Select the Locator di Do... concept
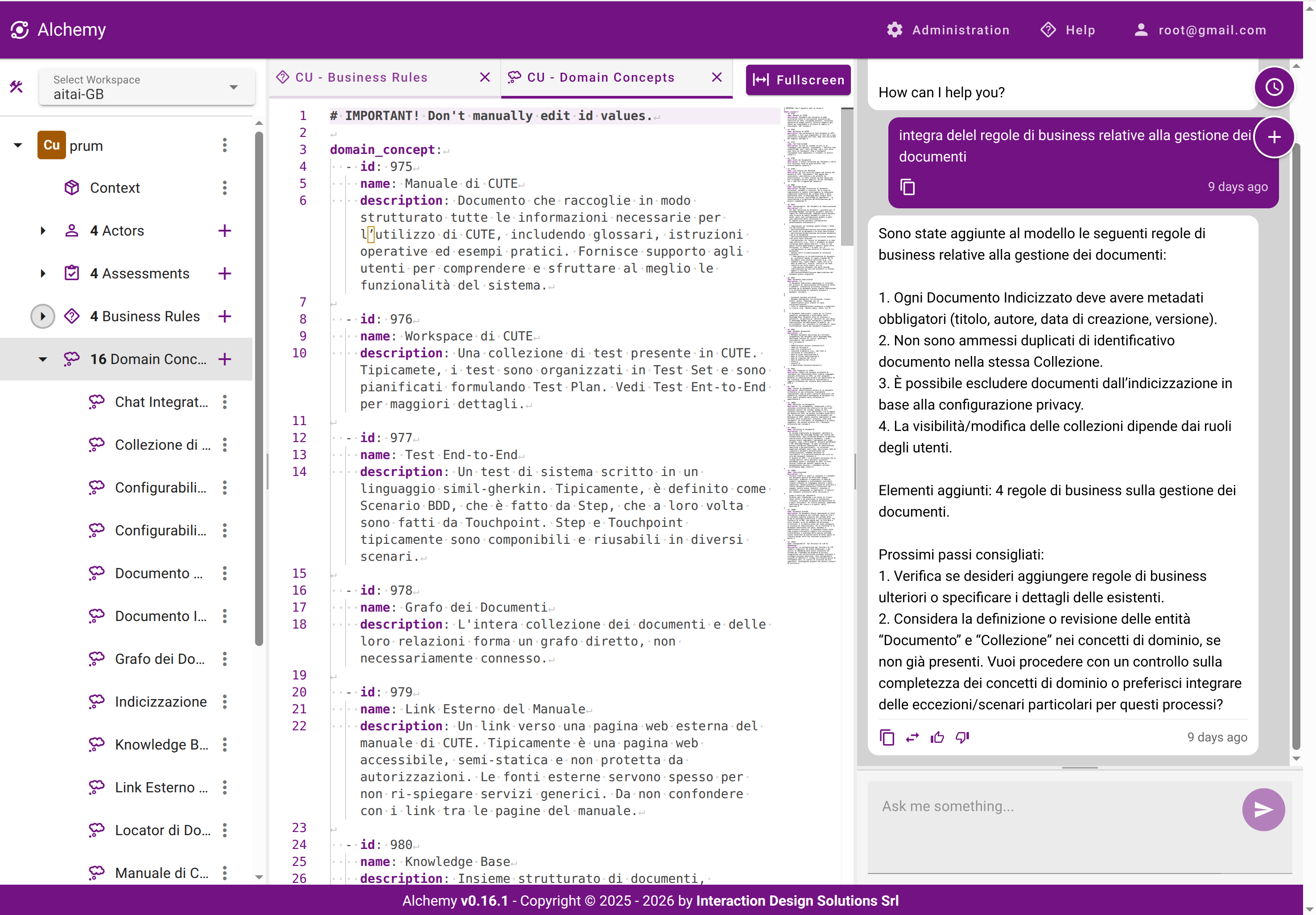This screenshot has height=915, width=1316. click(163, 831)
